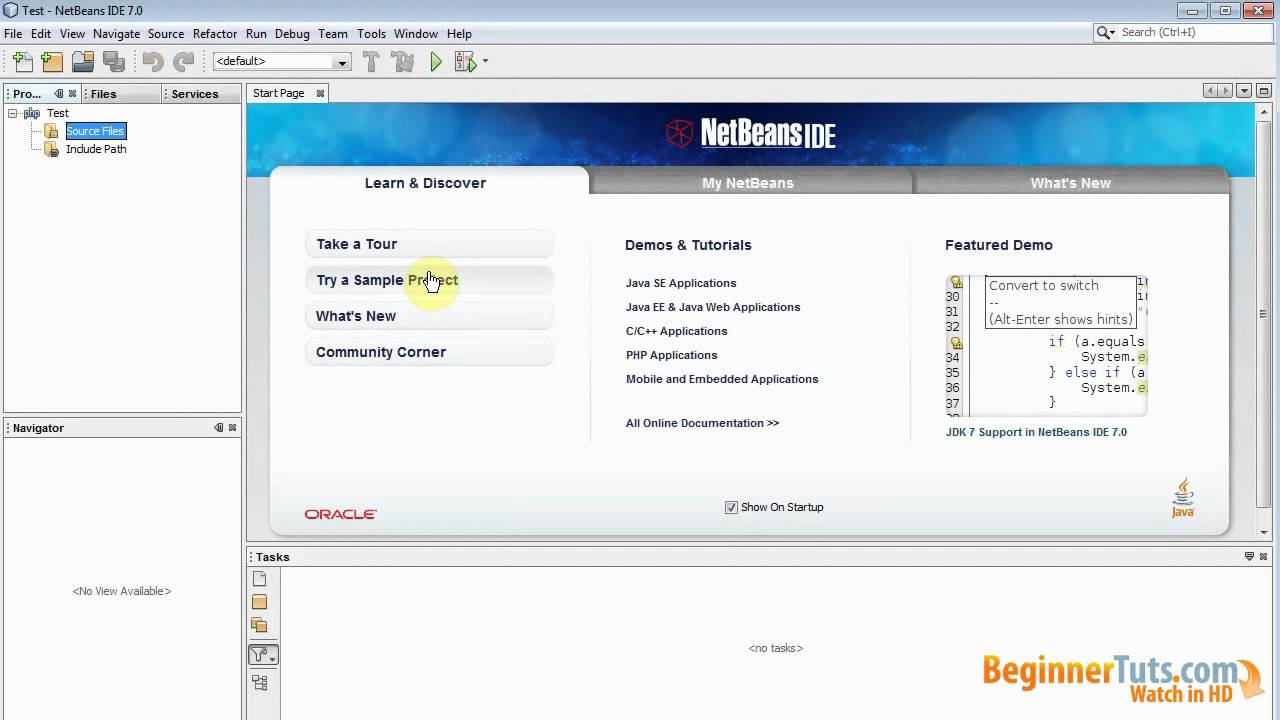Open All Online Documentation link

(x=702, y=423)
